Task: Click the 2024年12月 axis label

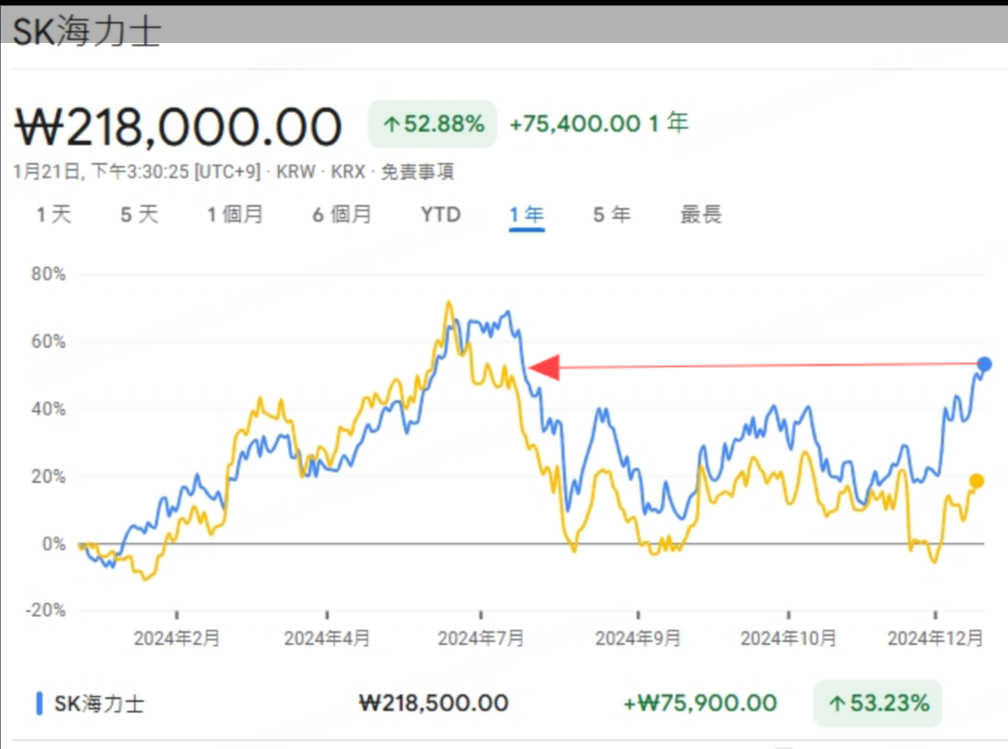Action: 935,638
